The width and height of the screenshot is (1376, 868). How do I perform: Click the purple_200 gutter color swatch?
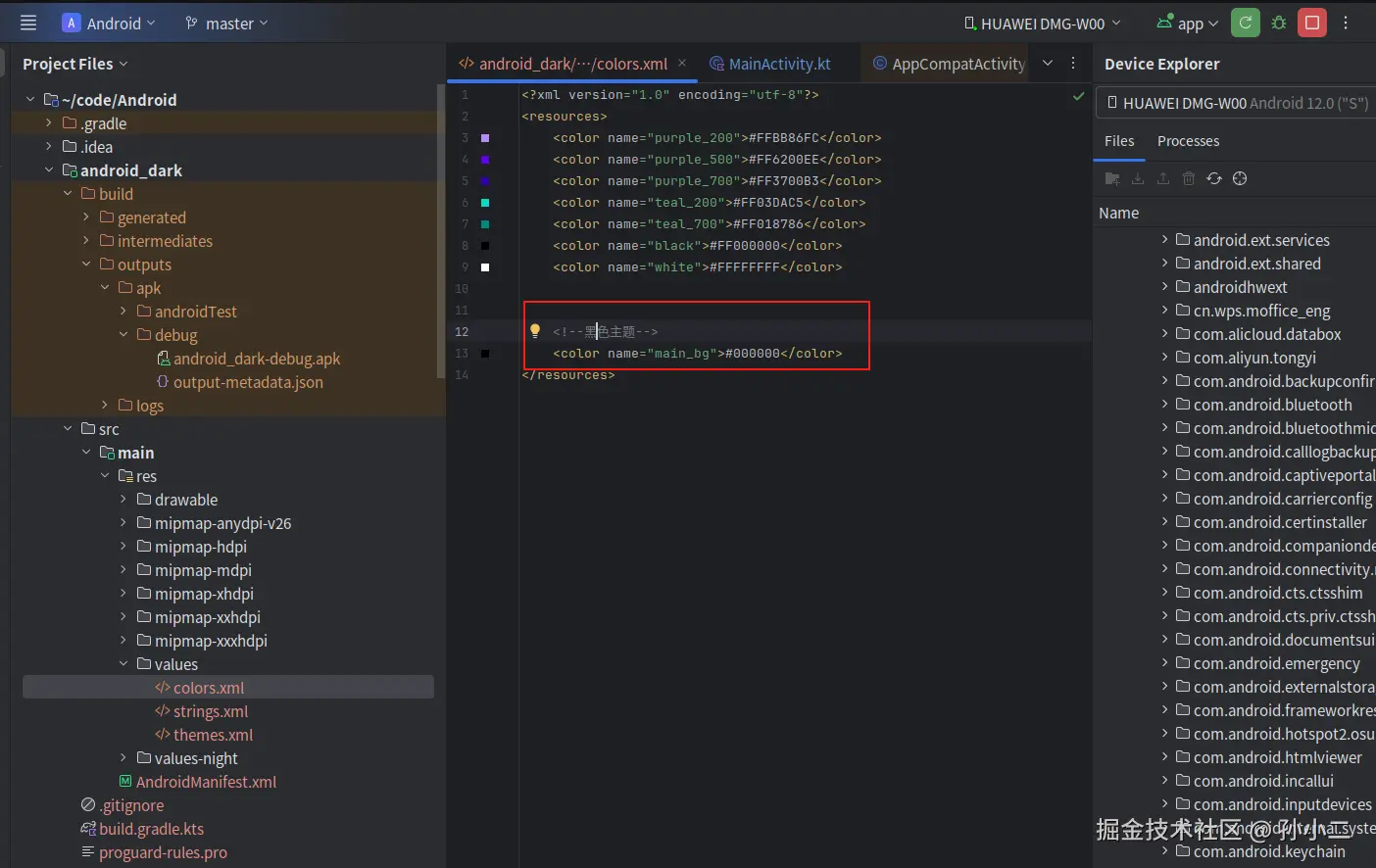click(485, 138)
